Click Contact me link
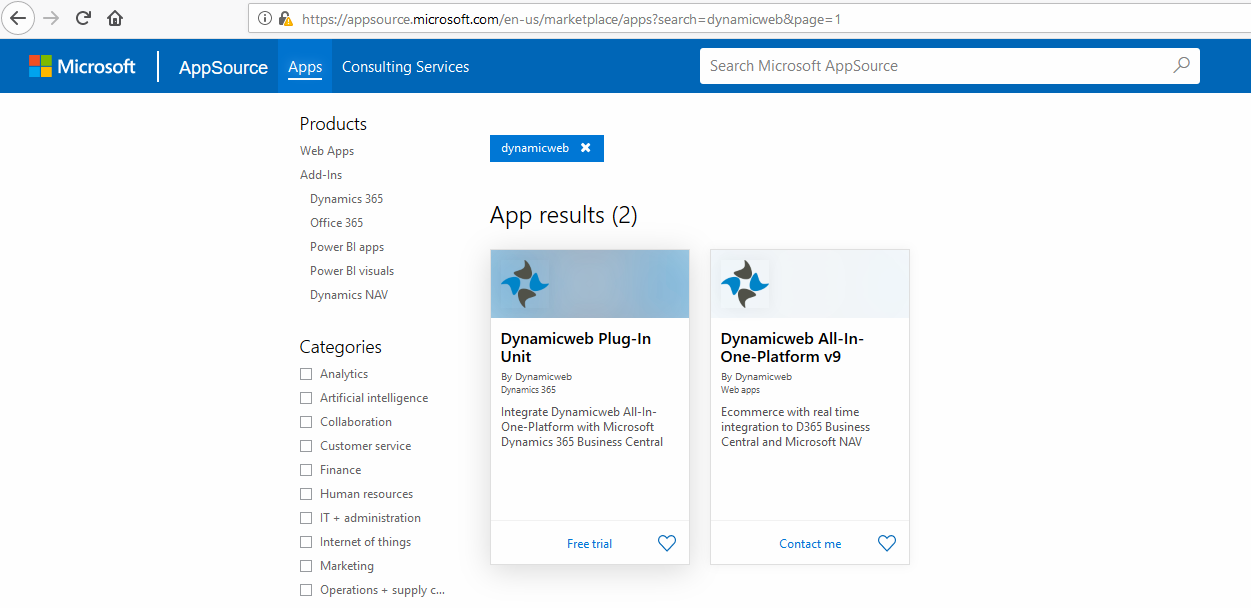The image size is (1251, 608). click(810, 544)
